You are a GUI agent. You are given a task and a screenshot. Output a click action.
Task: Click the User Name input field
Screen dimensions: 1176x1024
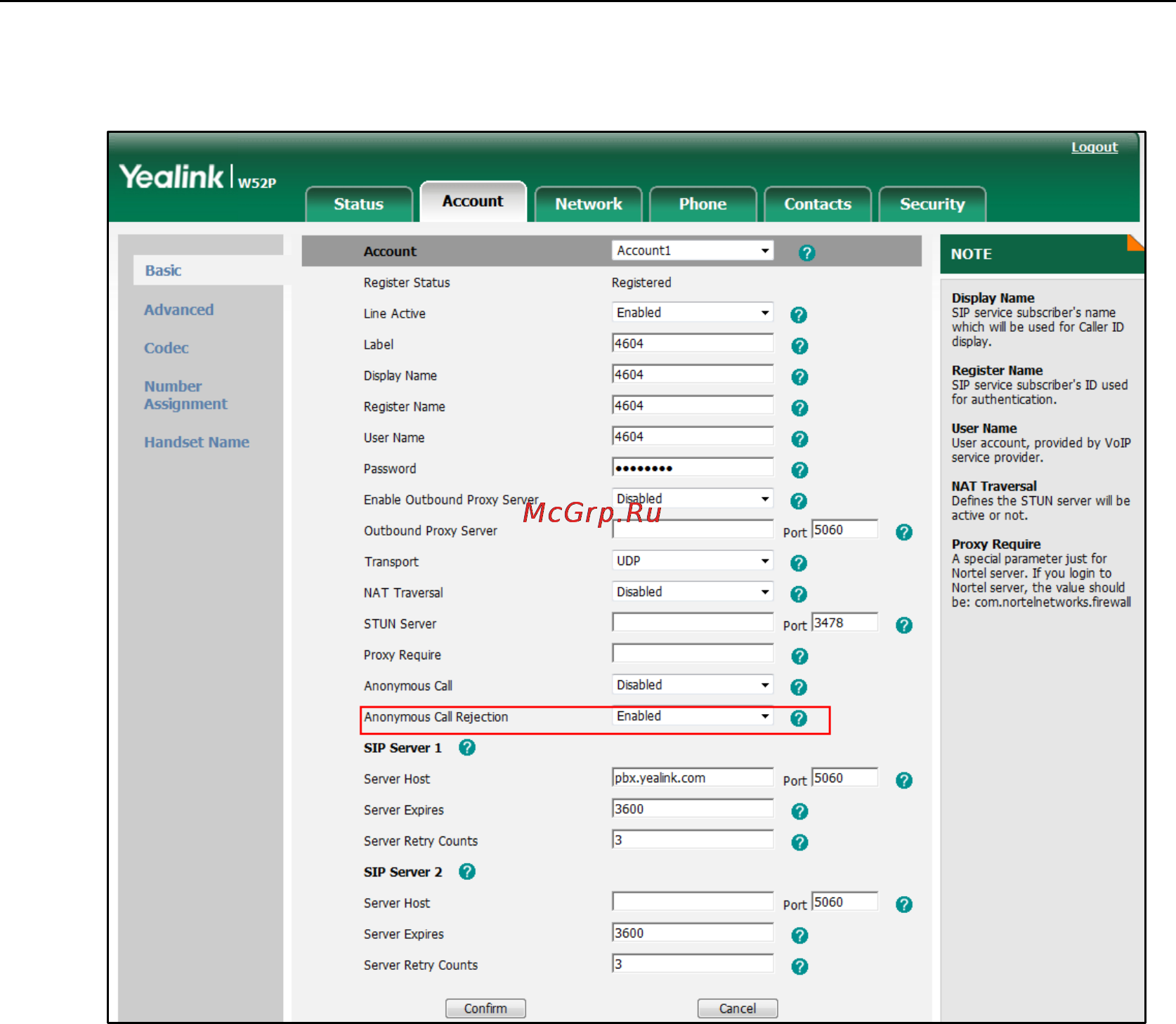click(693, 436)
